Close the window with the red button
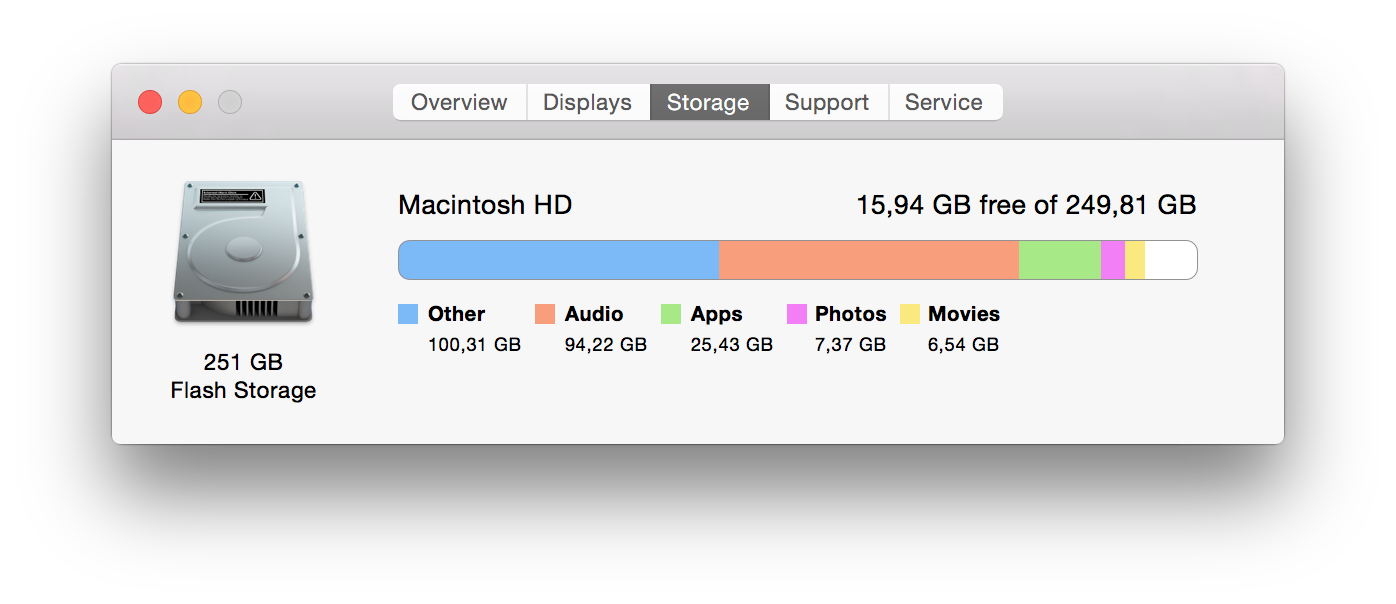Screen dimensions: 1396x604 click(150, 102)
